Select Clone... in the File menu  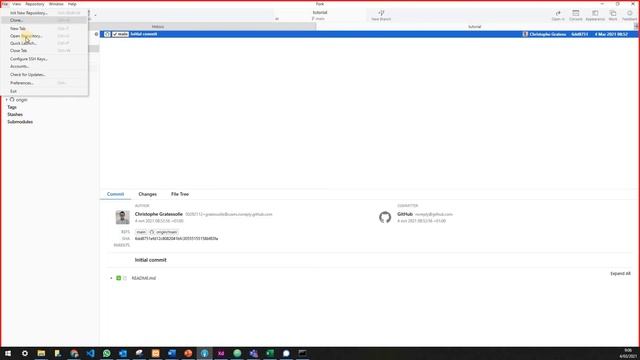click(44, 20)
